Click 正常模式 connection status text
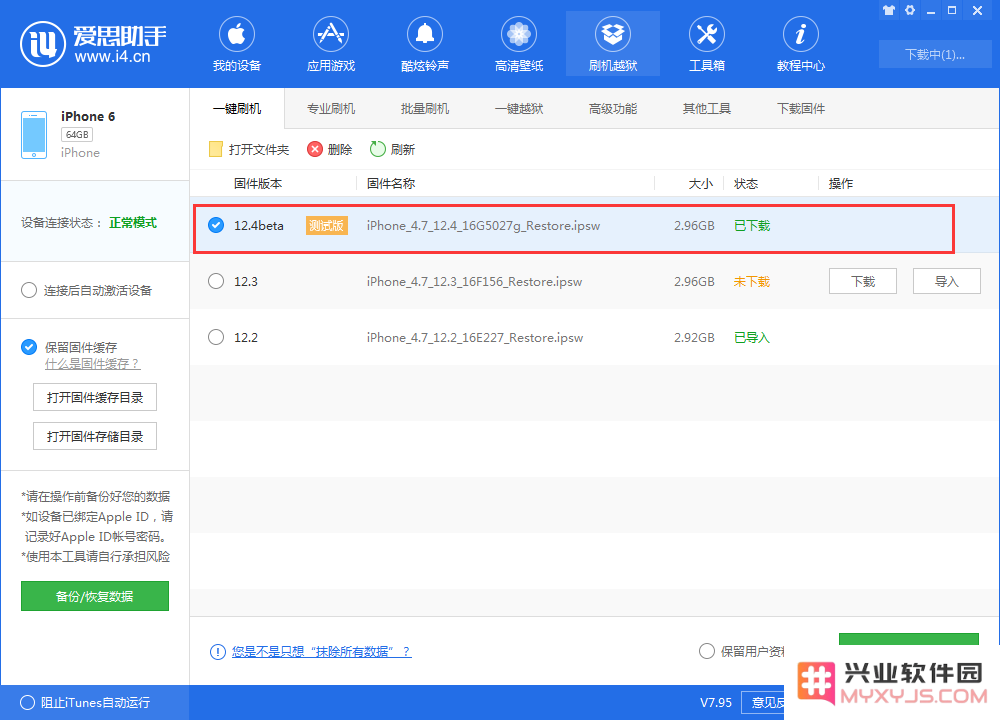This screenshot has height=720, width=1000. click(x=133, y=223)
